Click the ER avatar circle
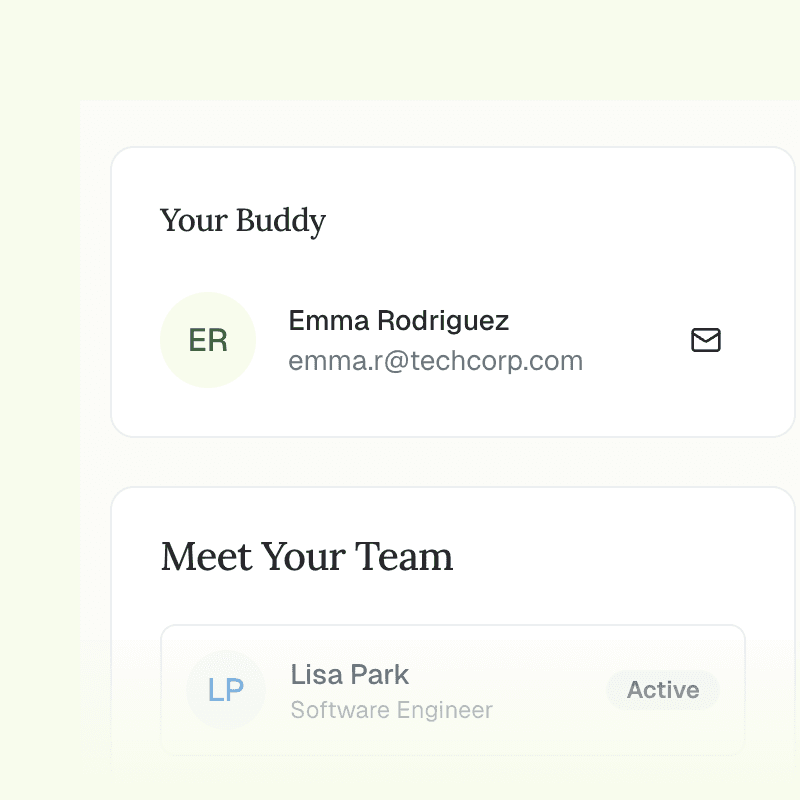Viewport: 800px width, 800px height. tap(208, 340)
